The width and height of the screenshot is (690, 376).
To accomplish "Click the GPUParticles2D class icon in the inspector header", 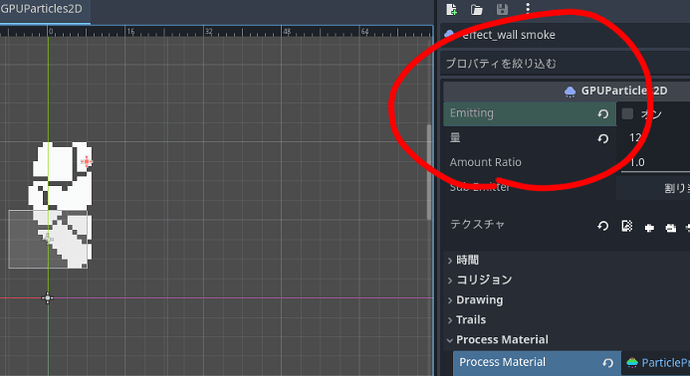I will pos(570,91).
